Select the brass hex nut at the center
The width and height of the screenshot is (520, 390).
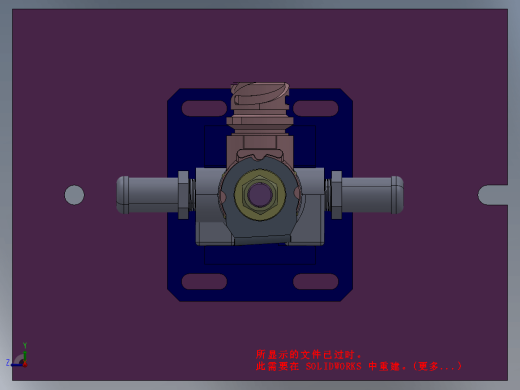pos(260,195)
